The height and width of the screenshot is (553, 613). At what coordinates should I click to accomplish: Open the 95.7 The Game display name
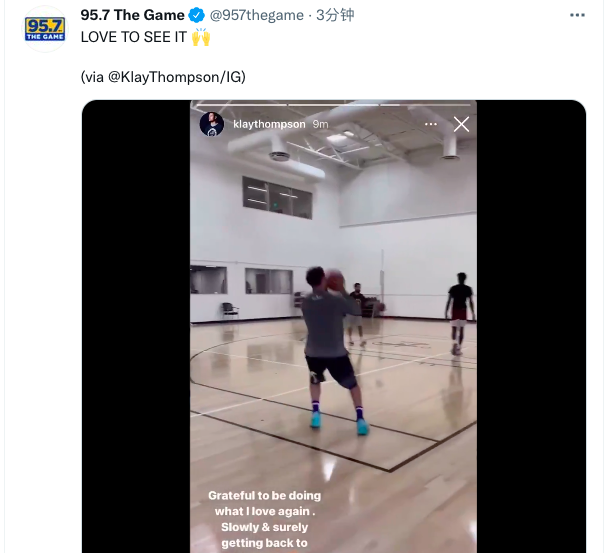pos(133,15)
